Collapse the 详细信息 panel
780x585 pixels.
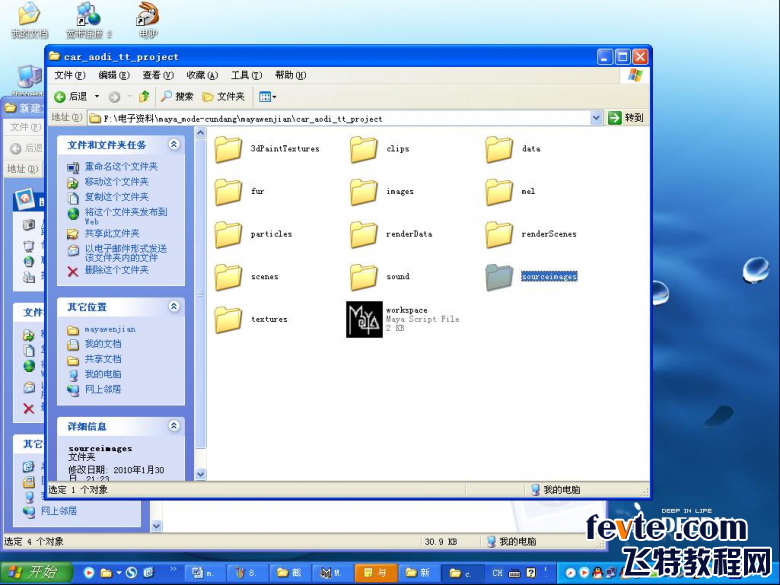point(174,425)
